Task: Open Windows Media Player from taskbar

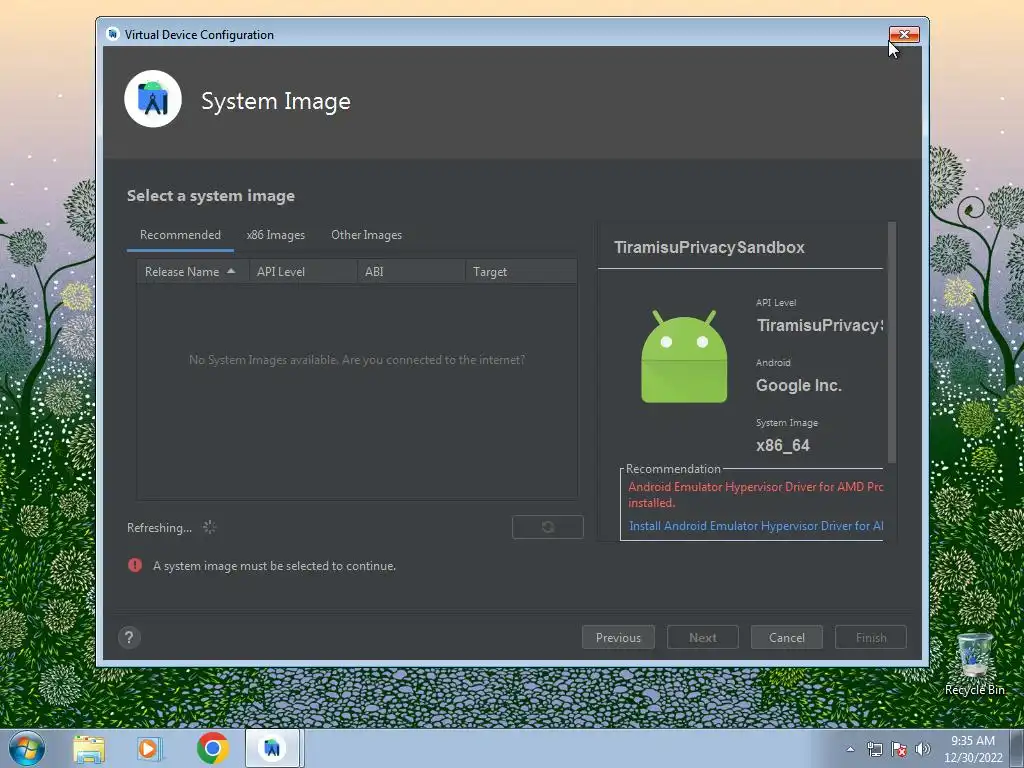Action: pyautogui.click(x=149, y=748)
